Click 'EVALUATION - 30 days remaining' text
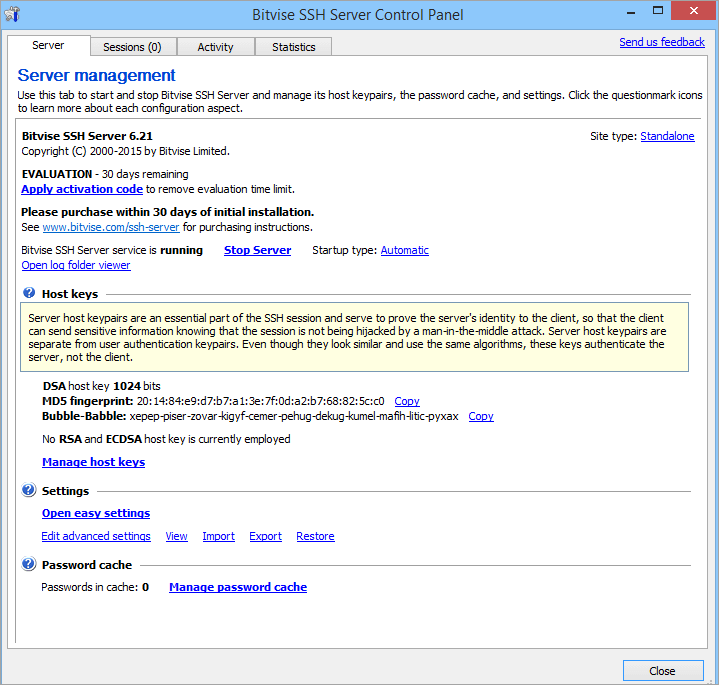 click(105, 174)
